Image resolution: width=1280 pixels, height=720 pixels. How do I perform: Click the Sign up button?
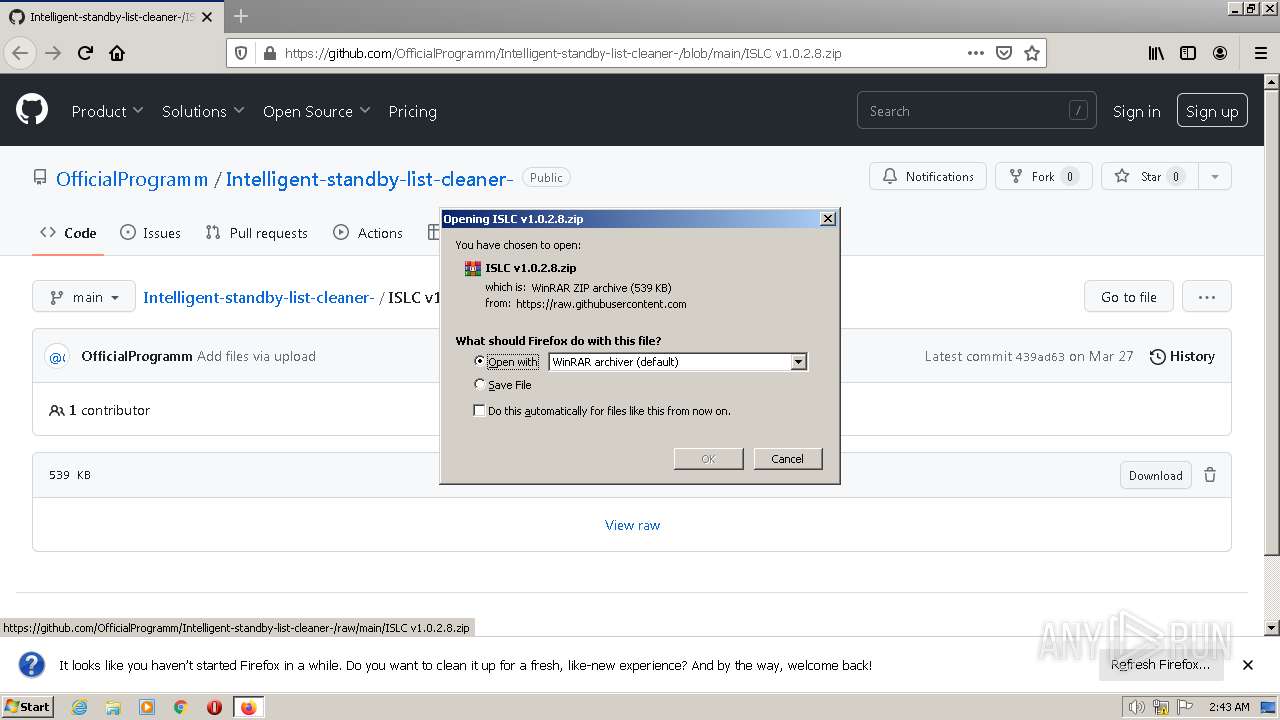point(1212,111)
